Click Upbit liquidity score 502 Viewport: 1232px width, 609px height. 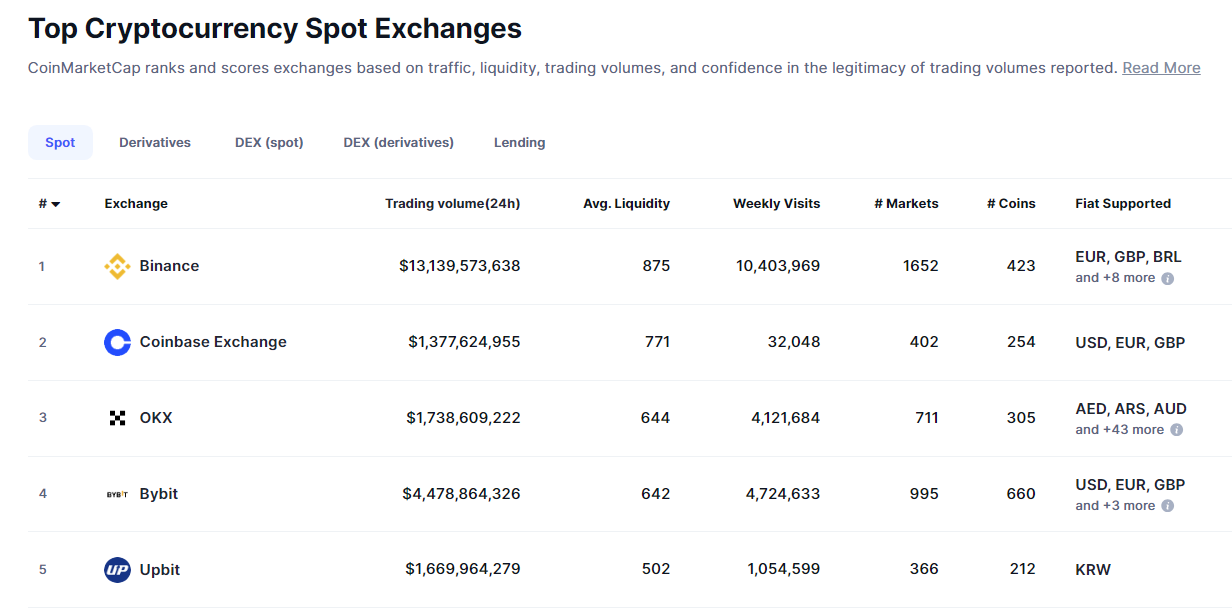click(656, 570)
